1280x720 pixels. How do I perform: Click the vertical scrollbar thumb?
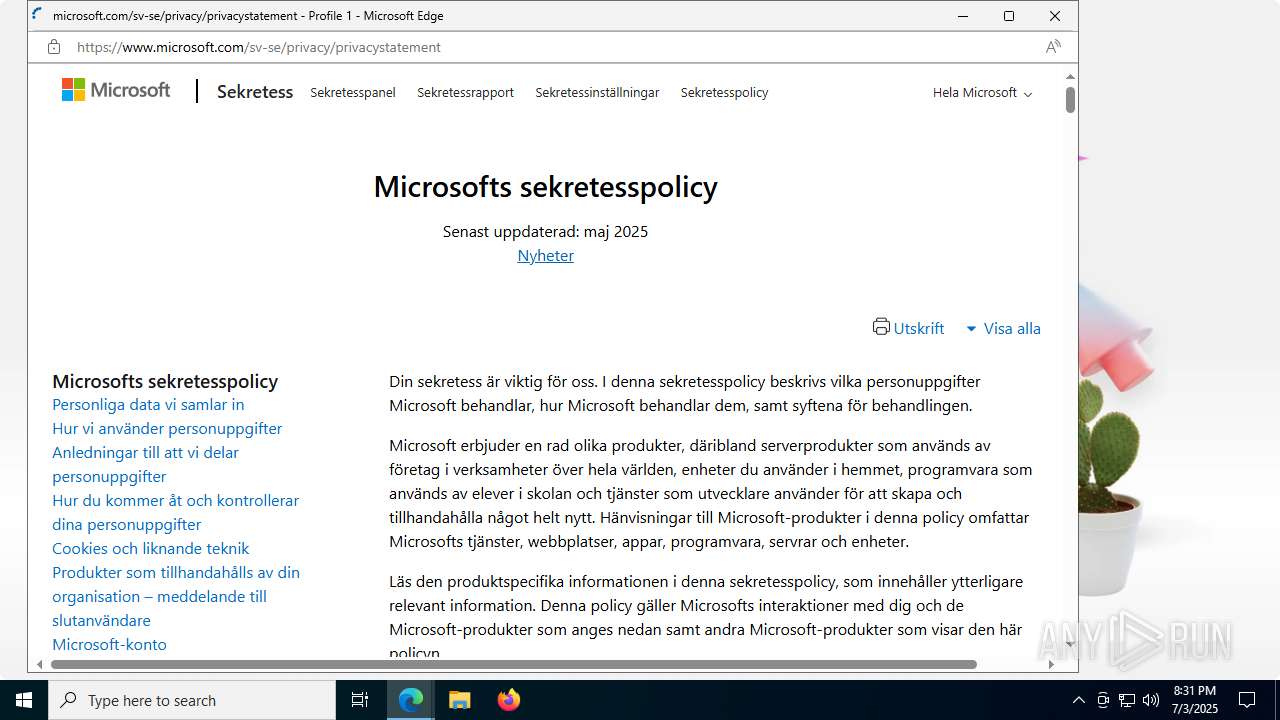coord(1070,100)
